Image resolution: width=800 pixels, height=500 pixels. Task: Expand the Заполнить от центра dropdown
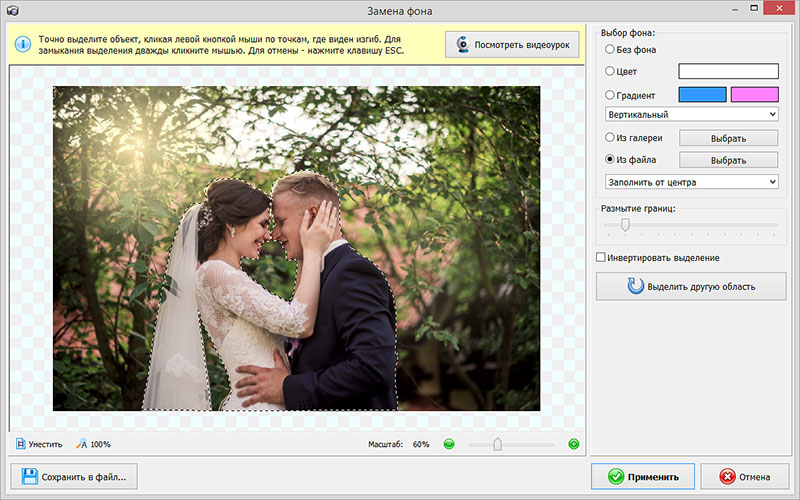click(x=692, y=182)
